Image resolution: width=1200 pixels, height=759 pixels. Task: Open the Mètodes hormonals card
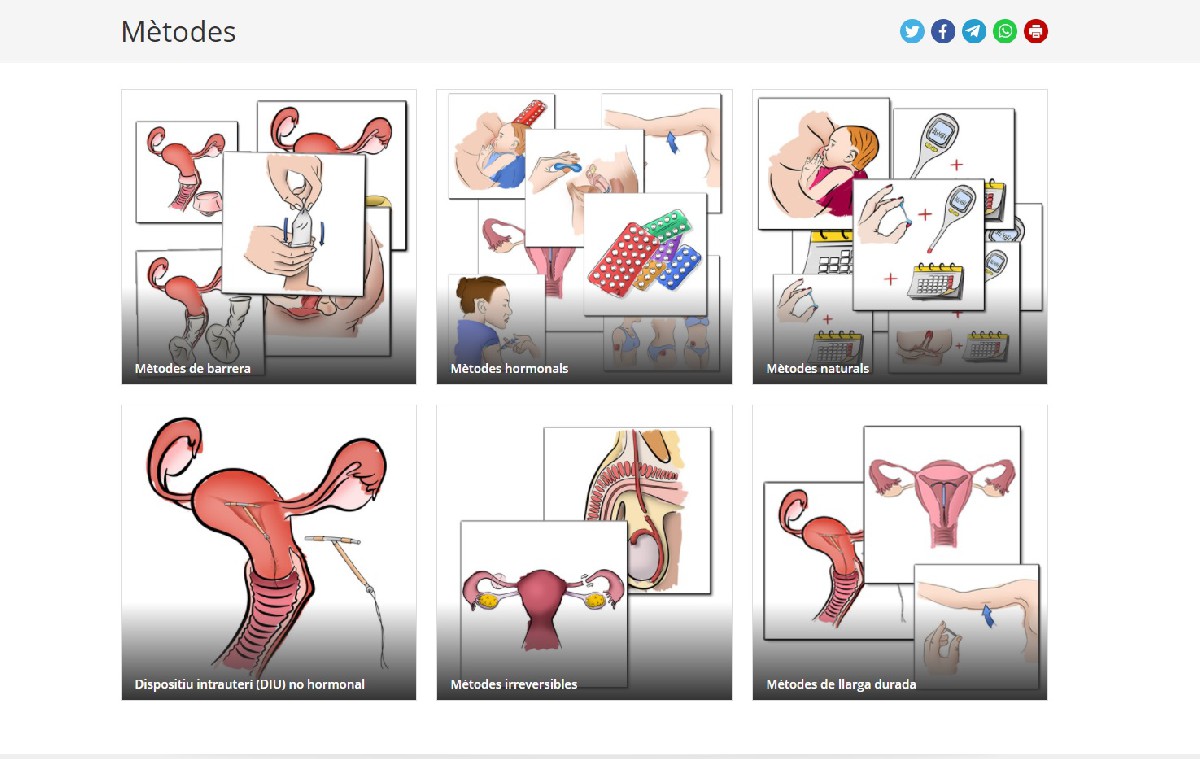click(584, 237)
